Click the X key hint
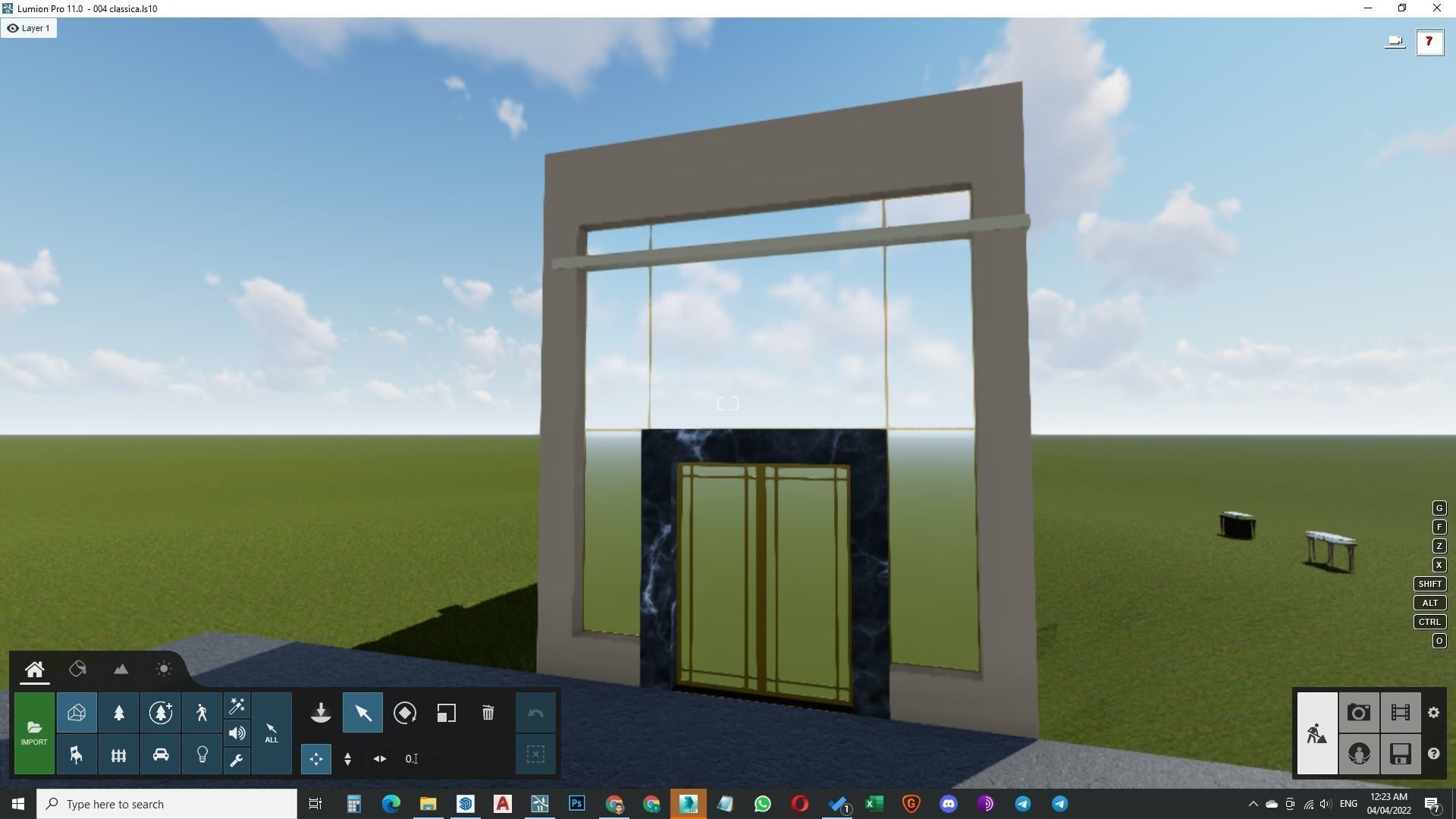This screenshot has width=1456, height=819. point(1439,565)
